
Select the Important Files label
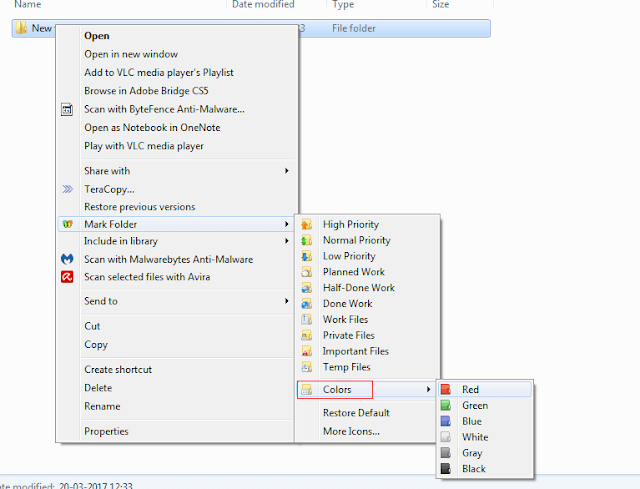tap(356, 351)
